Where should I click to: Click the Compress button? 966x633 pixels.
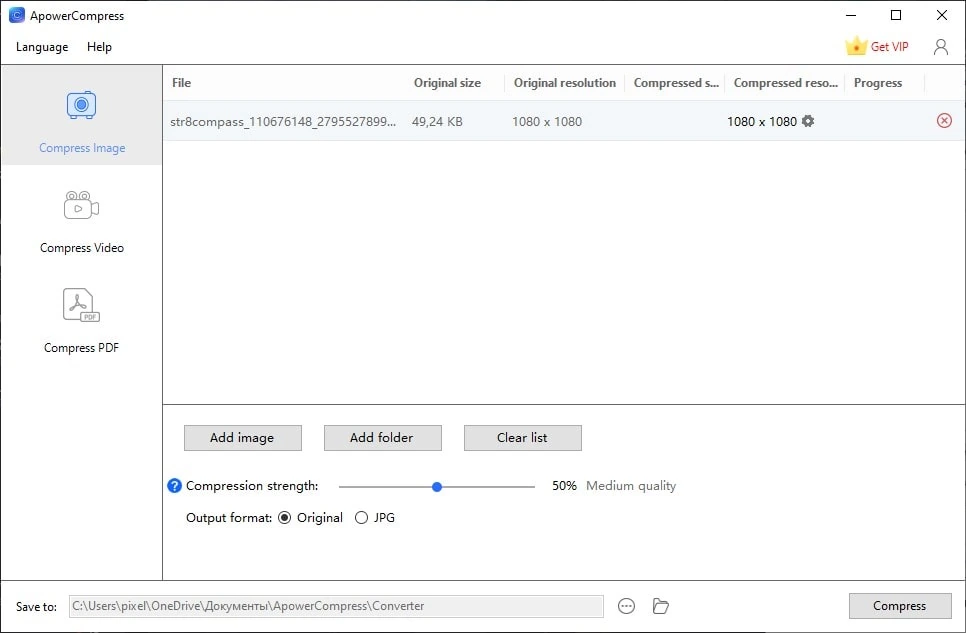click(x=900, y=606)
